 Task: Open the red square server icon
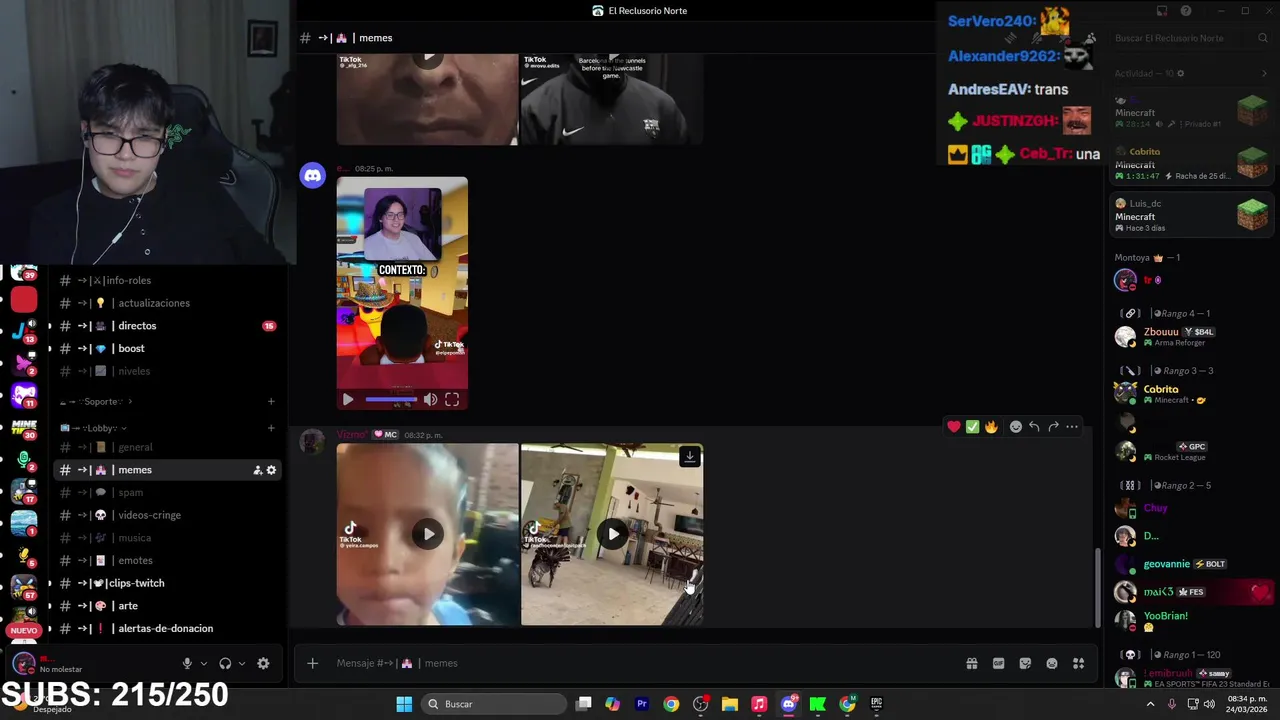tap(24, 299)
